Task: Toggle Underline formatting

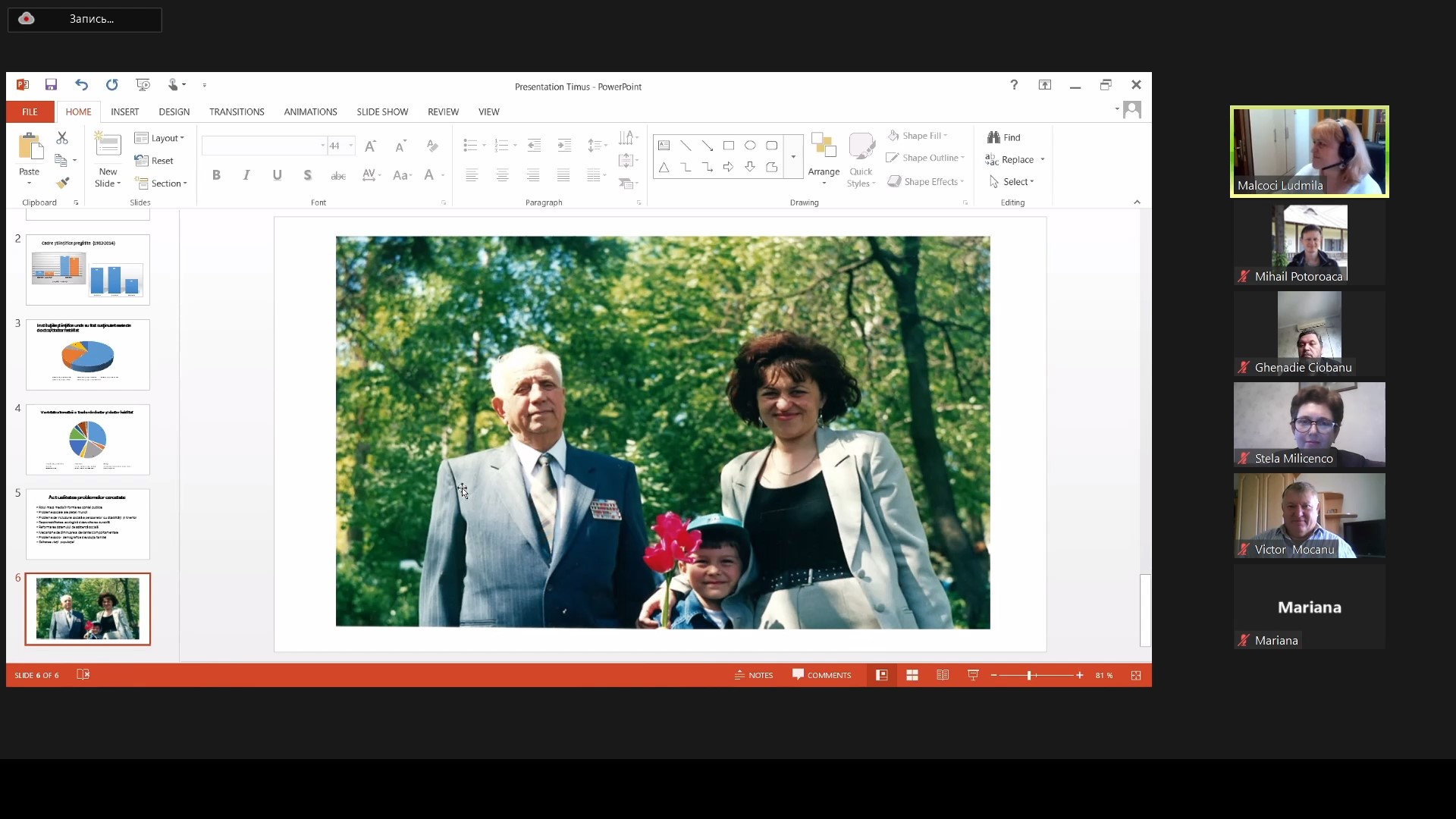Action: pyautogui.click(x=278, y=175)
